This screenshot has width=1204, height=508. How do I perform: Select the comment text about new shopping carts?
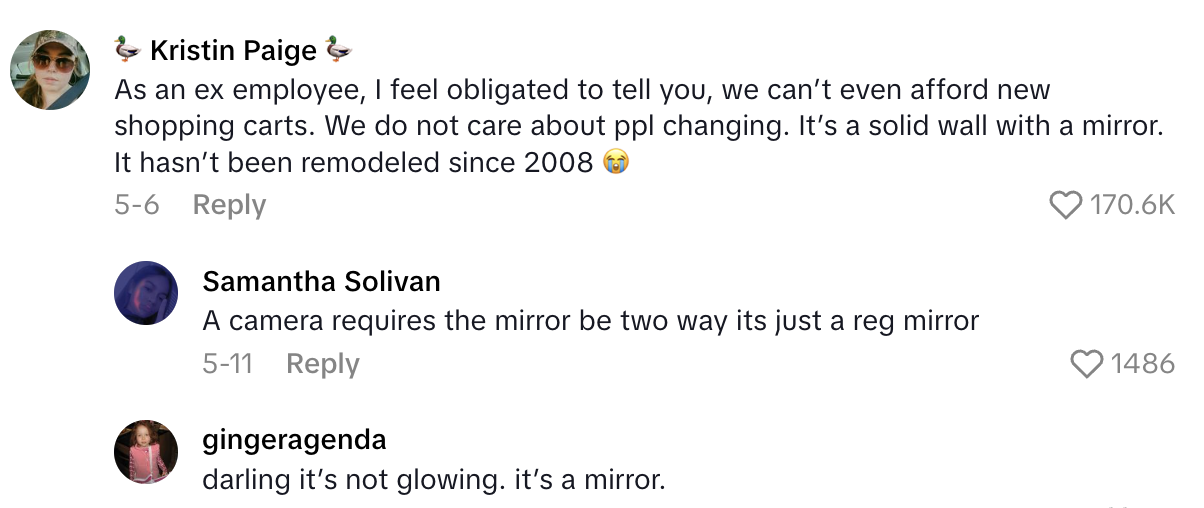pyautogui.click(x=640, y=126)
